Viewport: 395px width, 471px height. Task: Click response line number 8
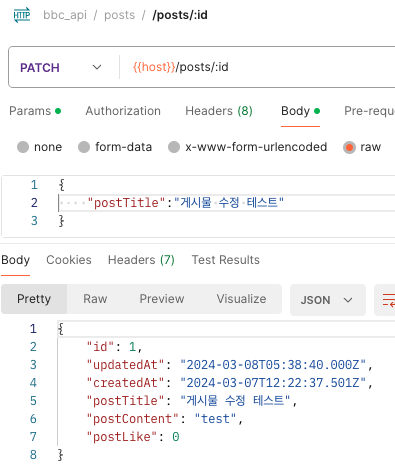[33, 455]
